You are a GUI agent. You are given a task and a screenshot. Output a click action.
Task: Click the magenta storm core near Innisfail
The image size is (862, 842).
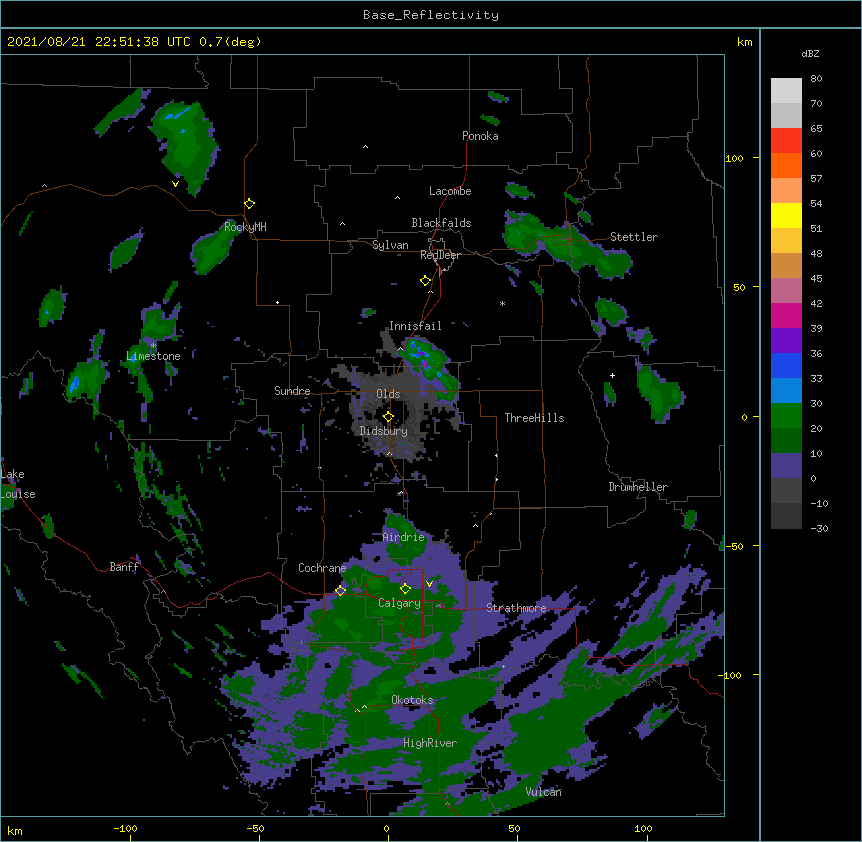(x=425, y=363)
